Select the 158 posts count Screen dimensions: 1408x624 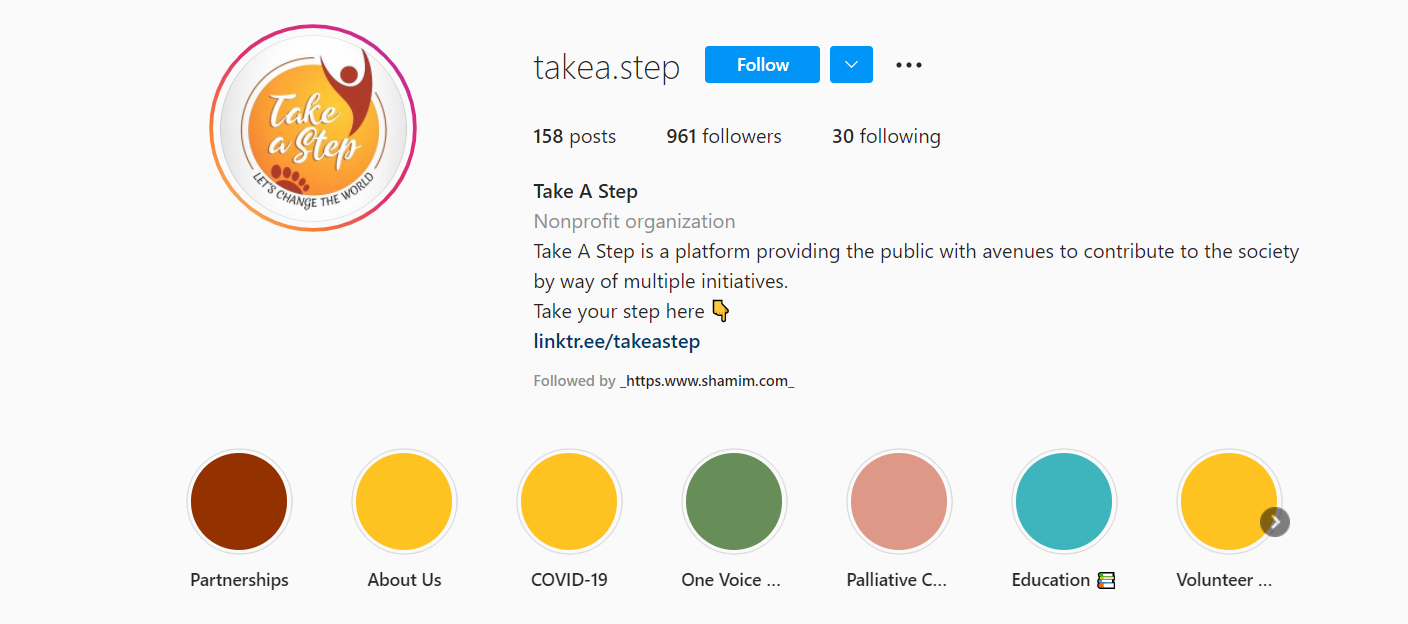tap(575, 137)
